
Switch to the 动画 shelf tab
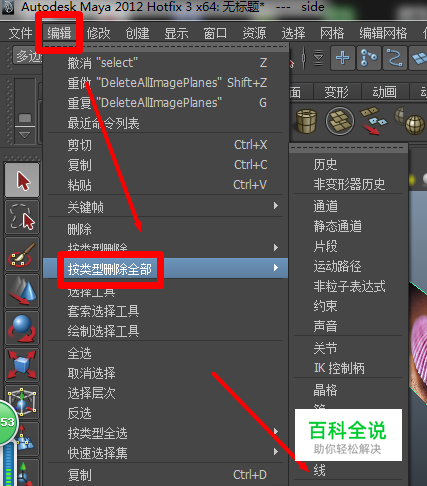point(385,92)
